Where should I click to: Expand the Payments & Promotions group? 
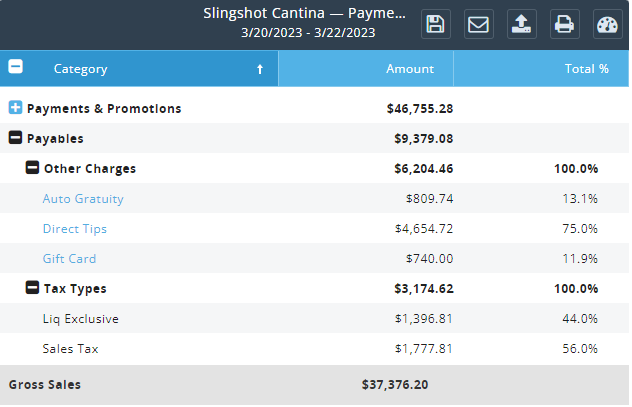tap(15, 108)
